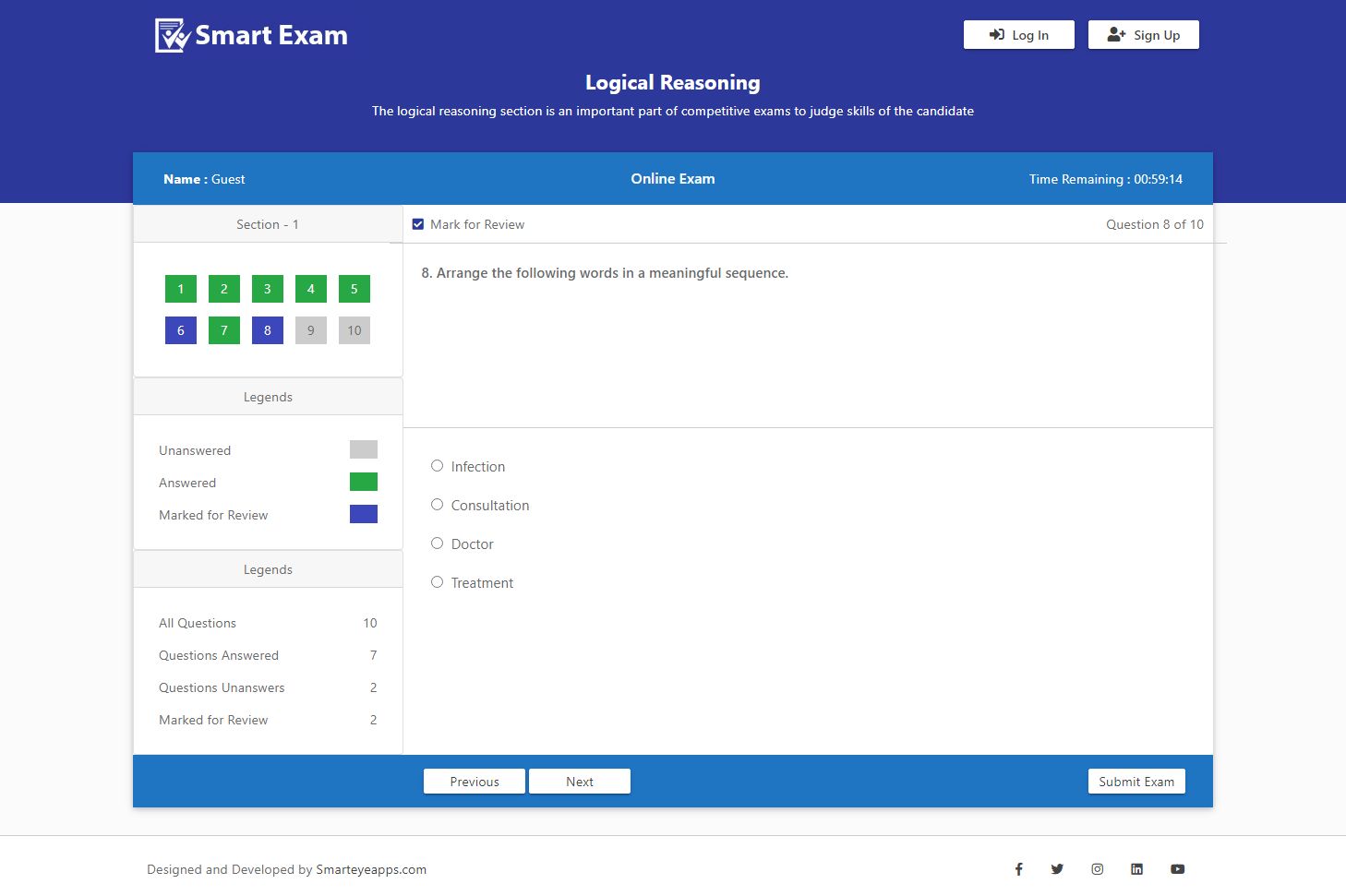
Task: Open the Facebook page icon in footer
Action: [x=1019, y=869]
